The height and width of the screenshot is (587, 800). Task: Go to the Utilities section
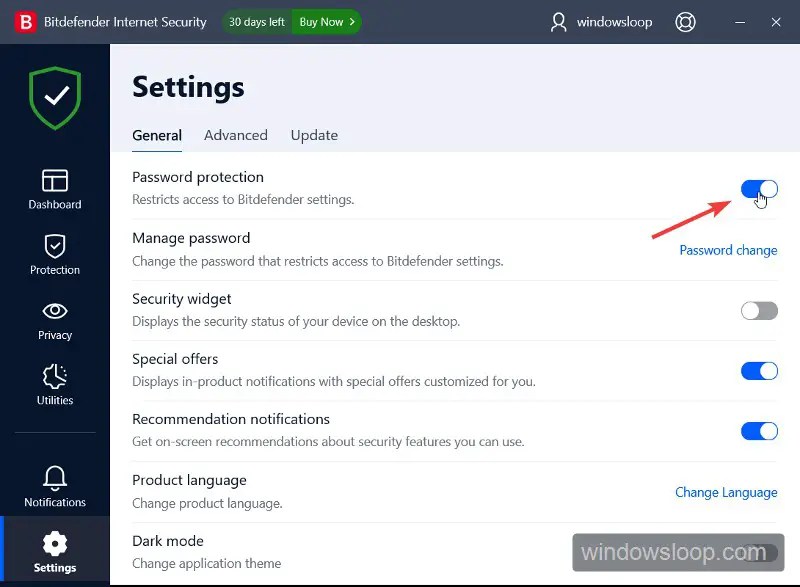[x=54, y=385]
